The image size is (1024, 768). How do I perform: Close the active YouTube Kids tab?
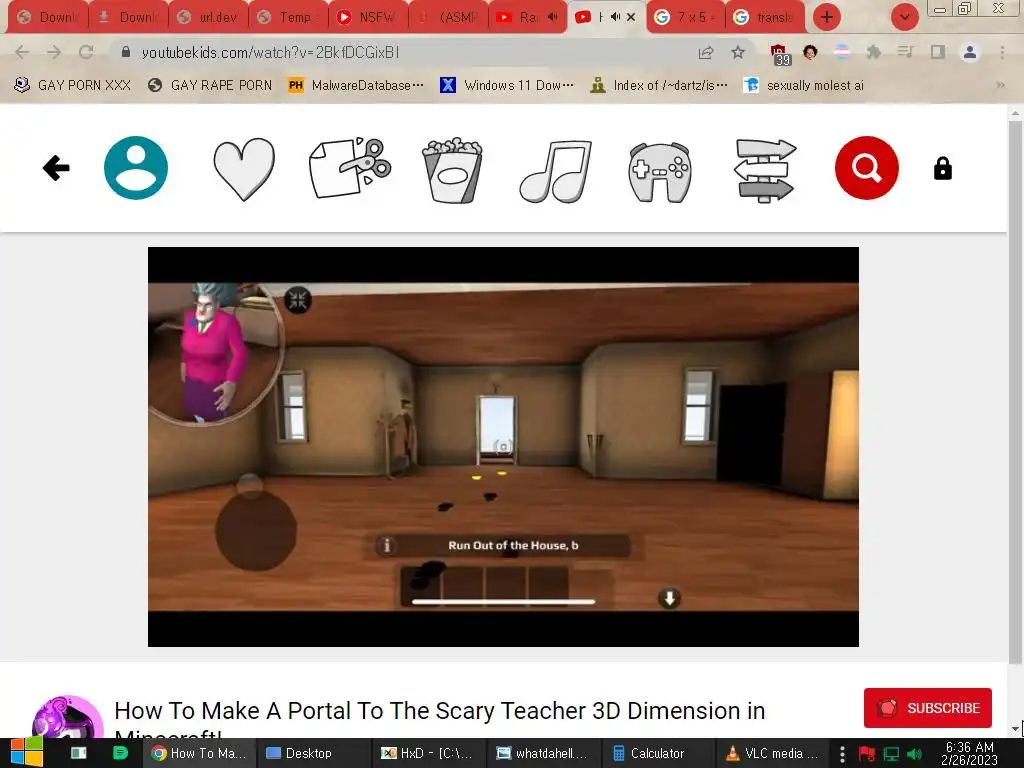[x=631, y=18]
